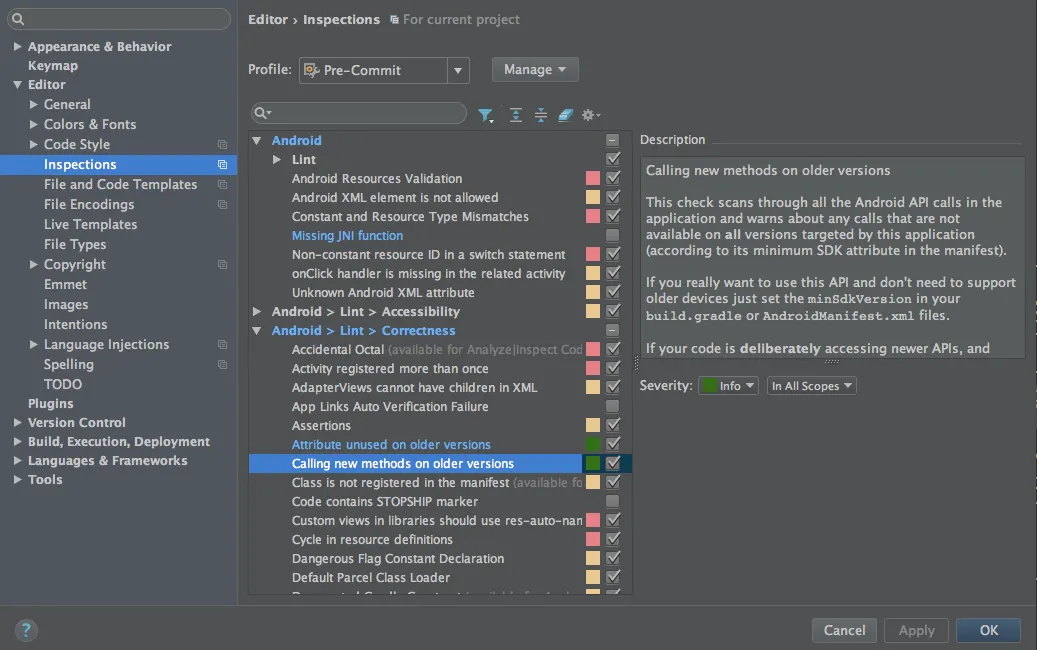This screenshot has height=650, width=1037.
Task: Toggle Default Parcel Class Loader checkbox
Action: tap(613, 577)
